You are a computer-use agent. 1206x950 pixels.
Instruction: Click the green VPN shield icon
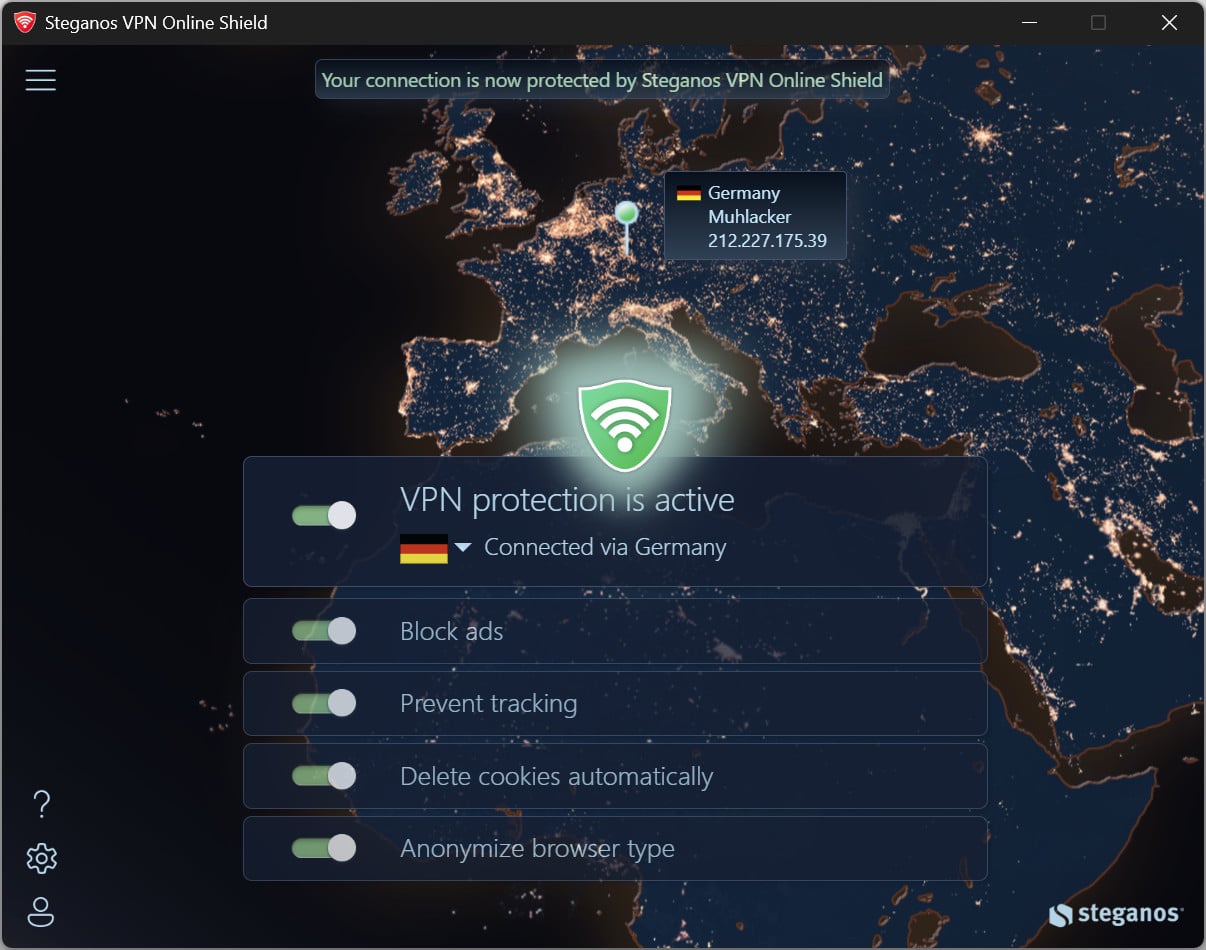click(x=624, y=426)
